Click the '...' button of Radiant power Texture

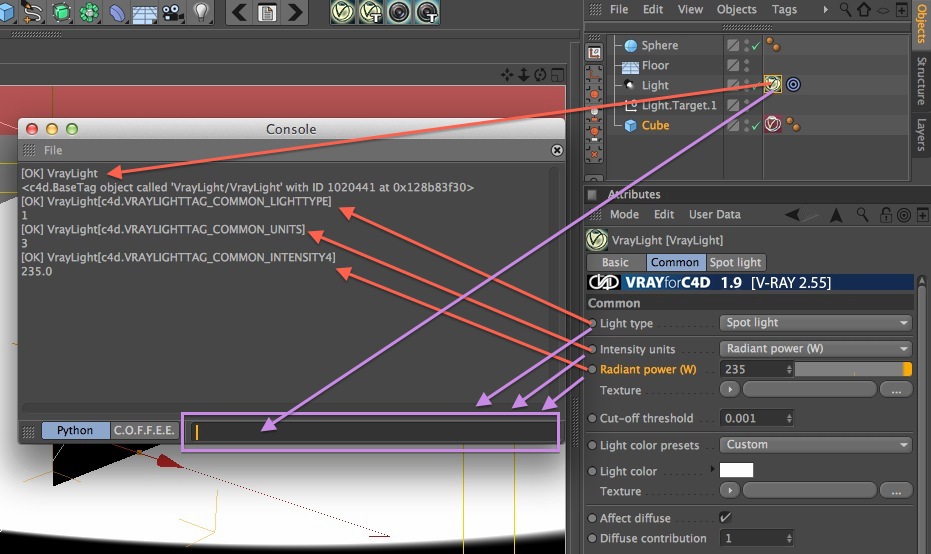[896, 390]
